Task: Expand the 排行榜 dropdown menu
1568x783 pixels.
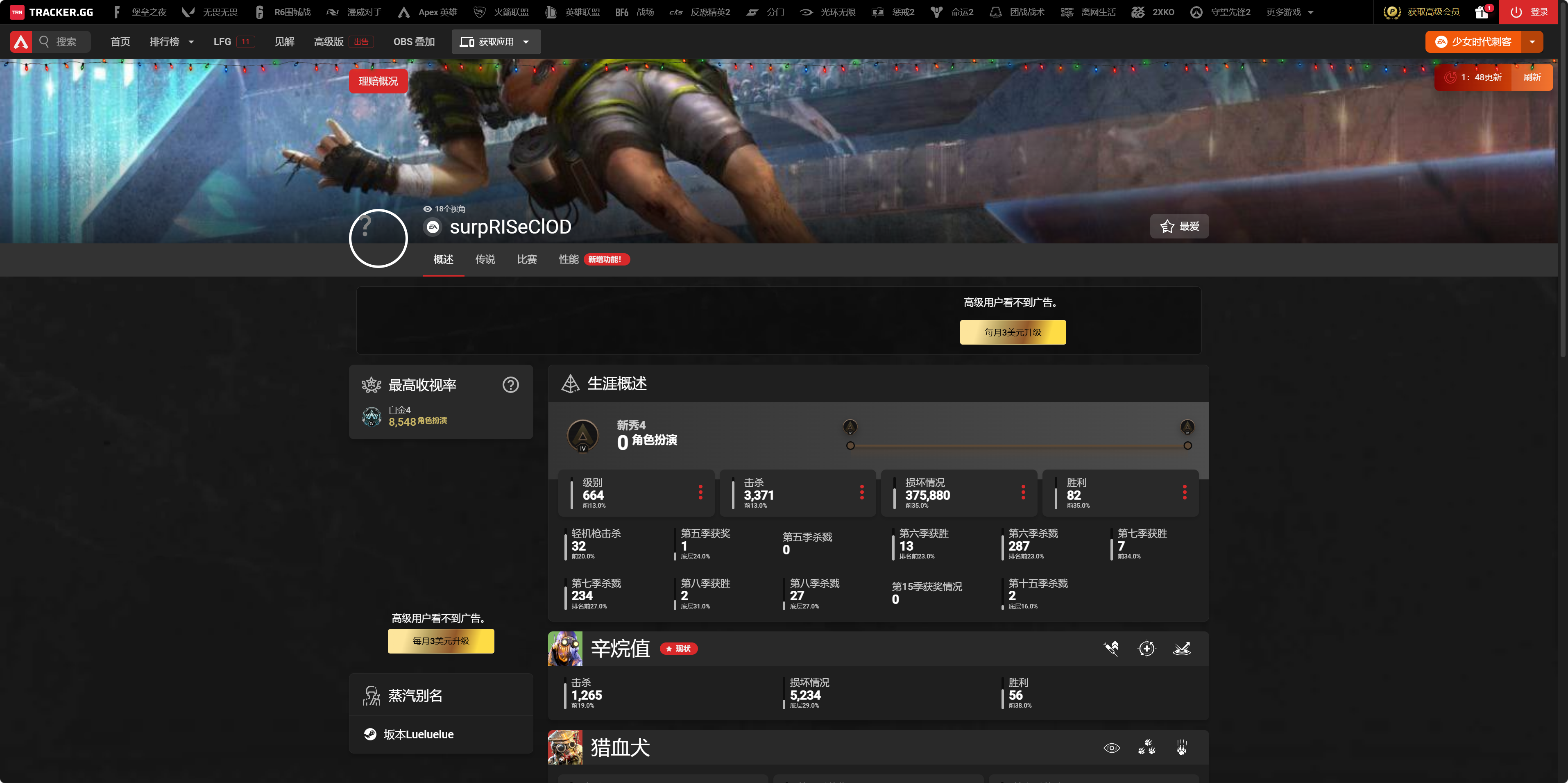Action: pos(171,41)
